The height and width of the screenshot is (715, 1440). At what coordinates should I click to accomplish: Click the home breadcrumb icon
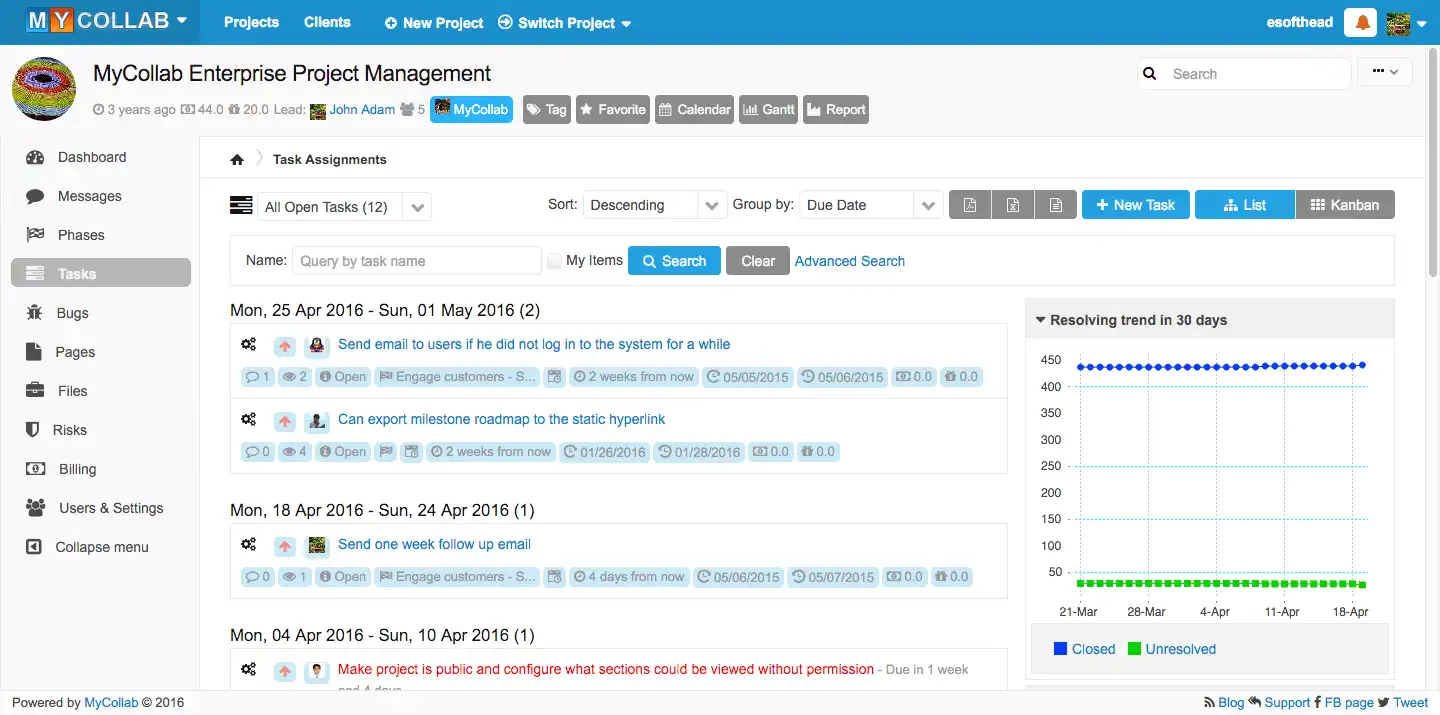(x=237, y=159)
